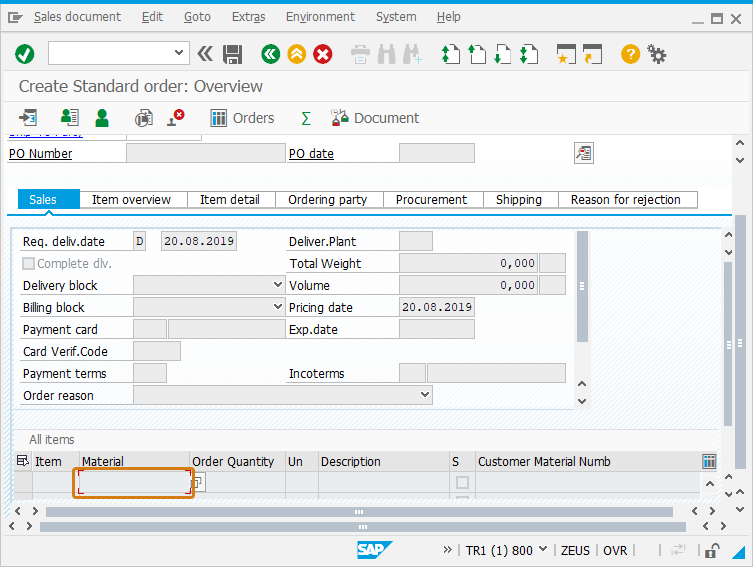
Task: Click the Sales panel vertical scrollbar thumb
Action: point(582,287)
